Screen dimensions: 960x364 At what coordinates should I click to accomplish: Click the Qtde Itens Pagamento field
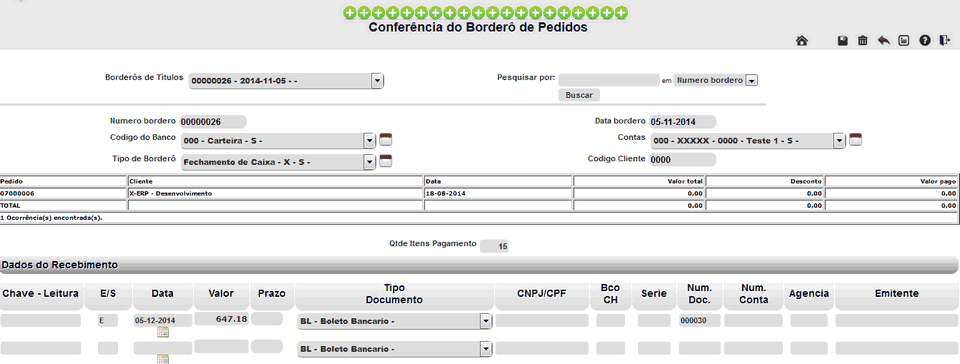(495, 246)
